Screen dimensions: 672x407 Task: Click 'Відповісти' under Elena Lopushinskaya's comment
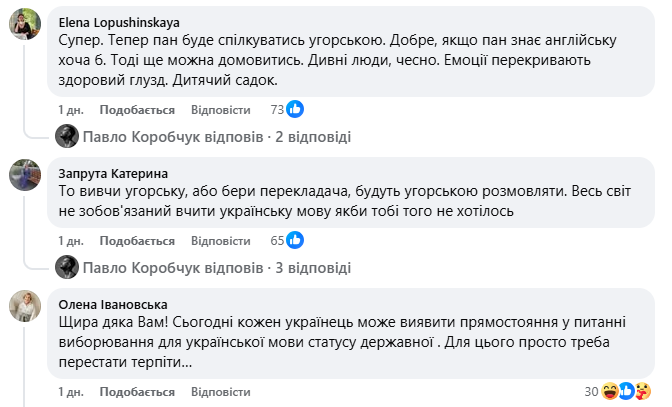pyautogui.click(x=219, y=109)
